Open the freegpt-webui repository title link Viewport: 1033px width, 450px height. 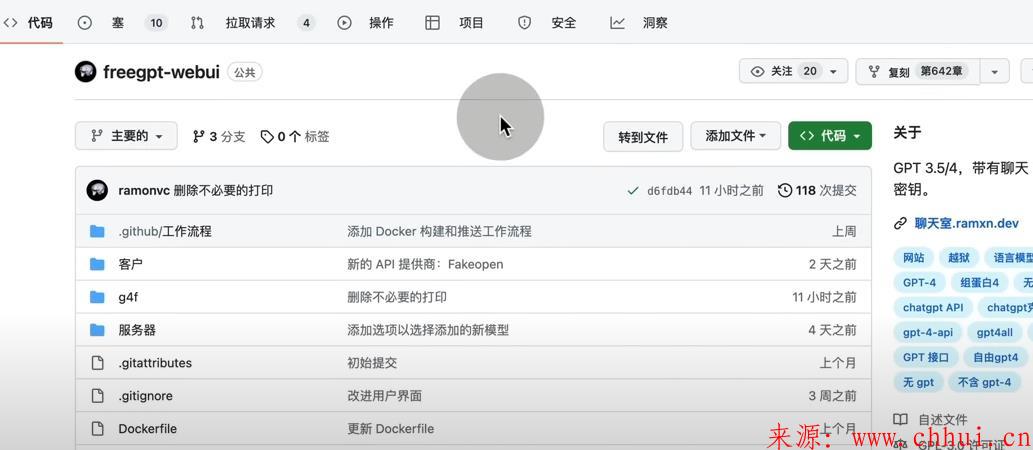click(x=161, y=72)
